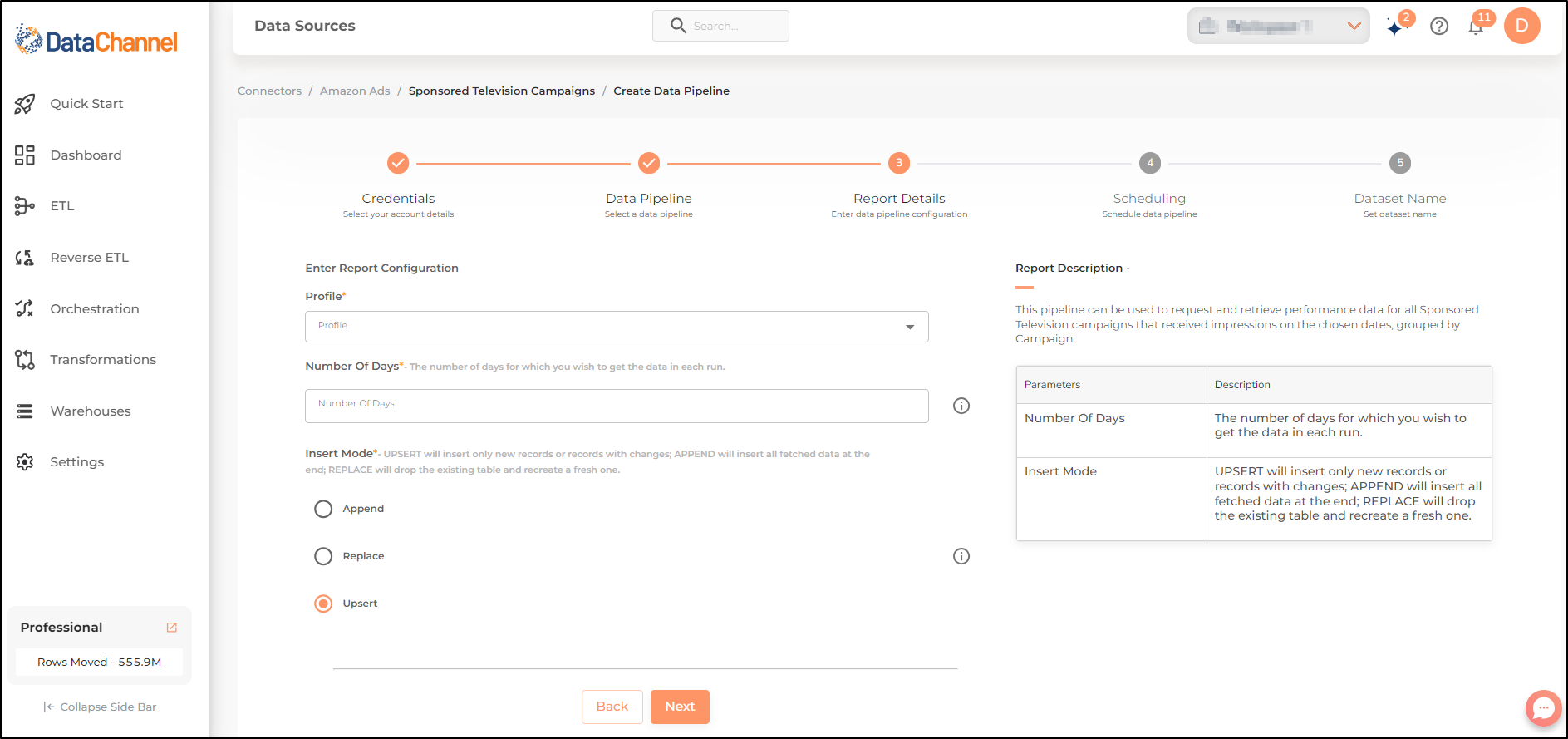The height and width of the screenshot is (739, 1568).
Task: Open Amazon Ads breadcrumb link
Action: [355, 91]
